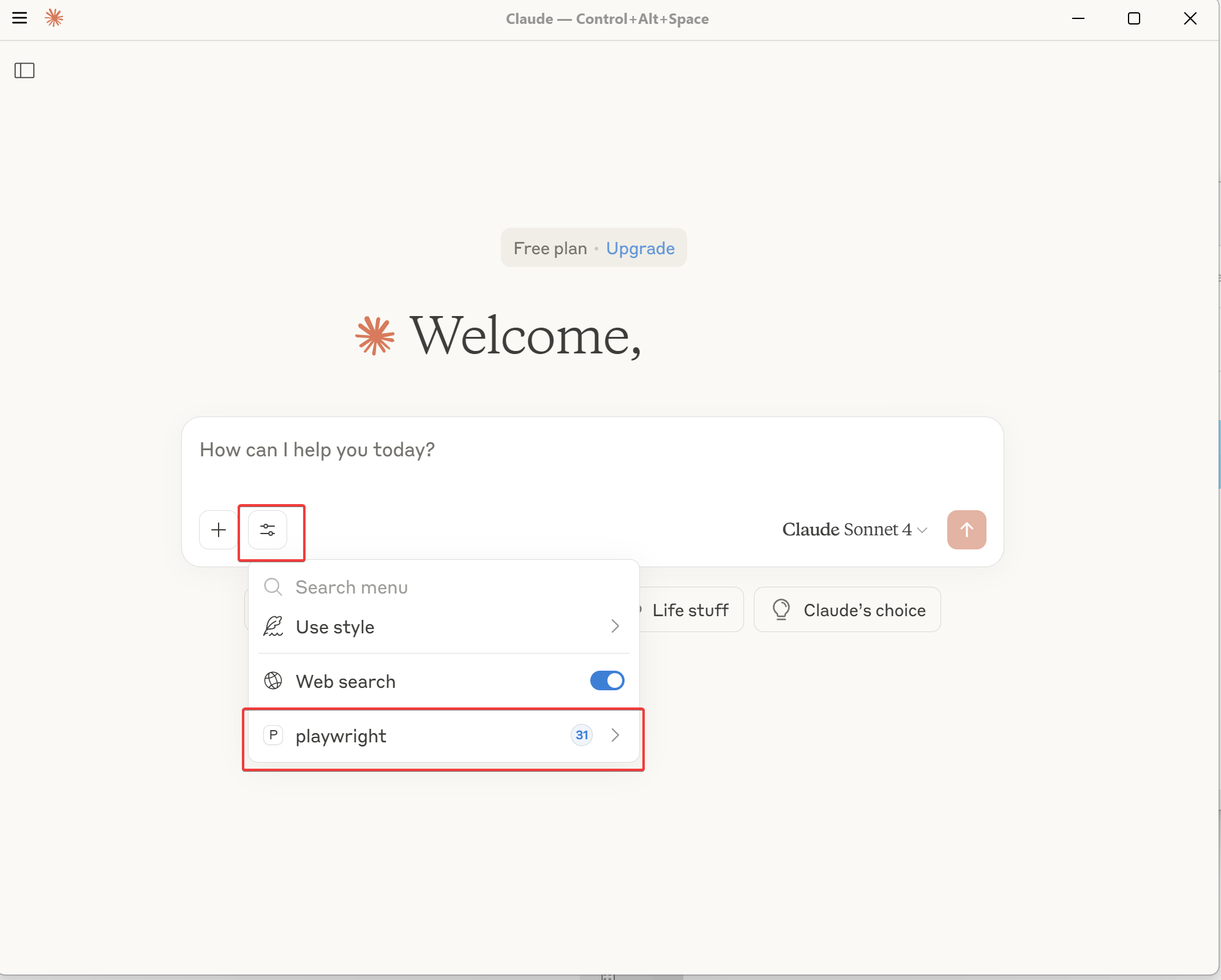Click the Claude starburst logo in title bar
The width and height of the screenshot is (1221, 980).
click(x=54, y=18)
